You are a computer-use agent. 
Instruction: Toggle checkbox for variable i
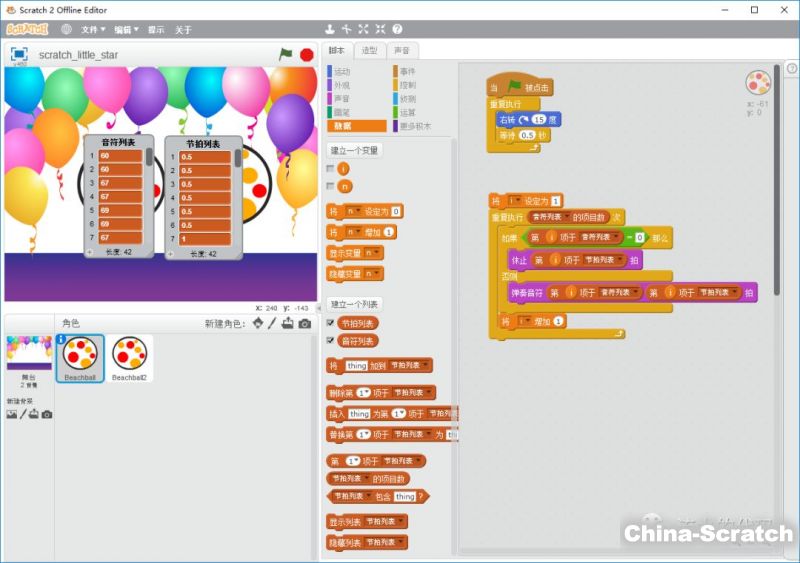331,169
